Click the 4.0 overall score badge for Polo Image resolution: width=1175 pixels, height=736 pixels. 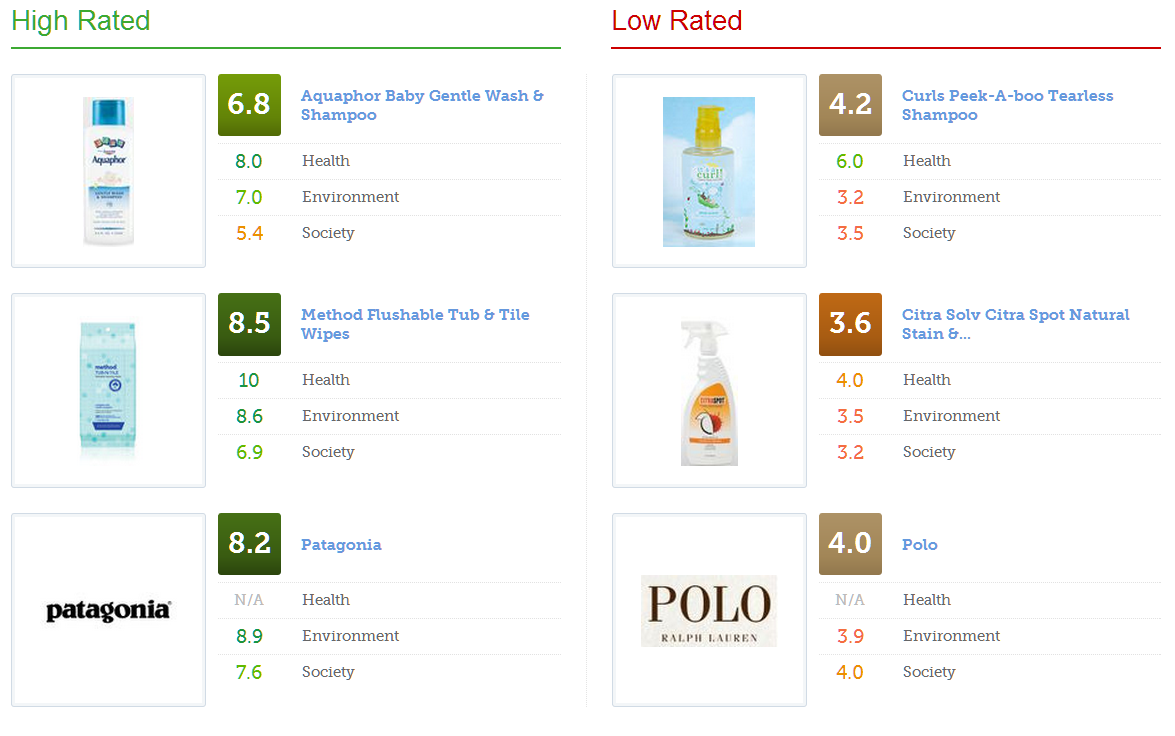tap(851, 544)
